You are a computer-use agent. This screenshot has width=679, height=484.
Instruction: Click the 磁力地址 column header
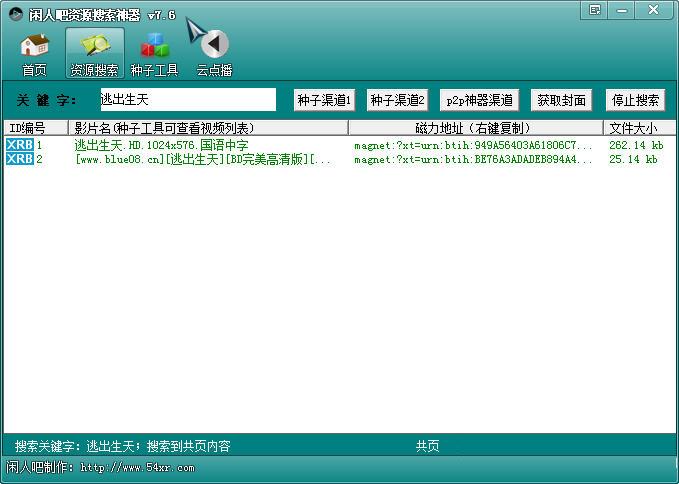pos(475,128)
